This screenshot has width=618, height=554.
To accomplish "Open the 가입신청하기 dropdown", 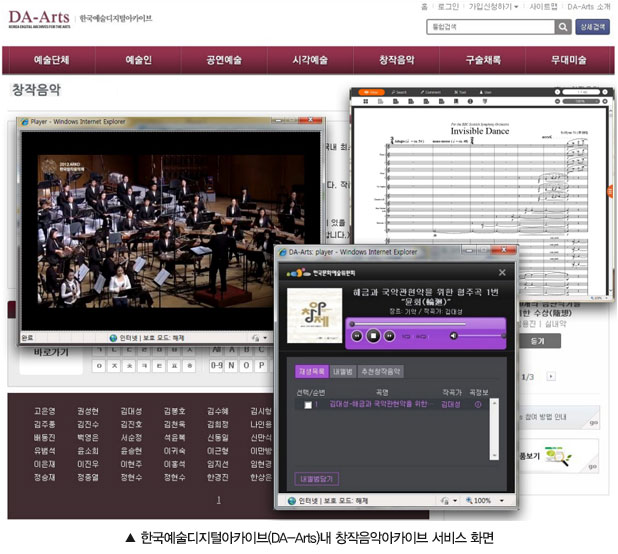I will pyautogui.click(x=493, y=6).
